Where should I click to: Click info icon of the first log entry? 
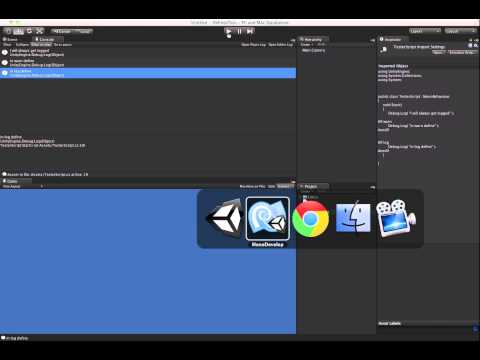tap(5, 52)
